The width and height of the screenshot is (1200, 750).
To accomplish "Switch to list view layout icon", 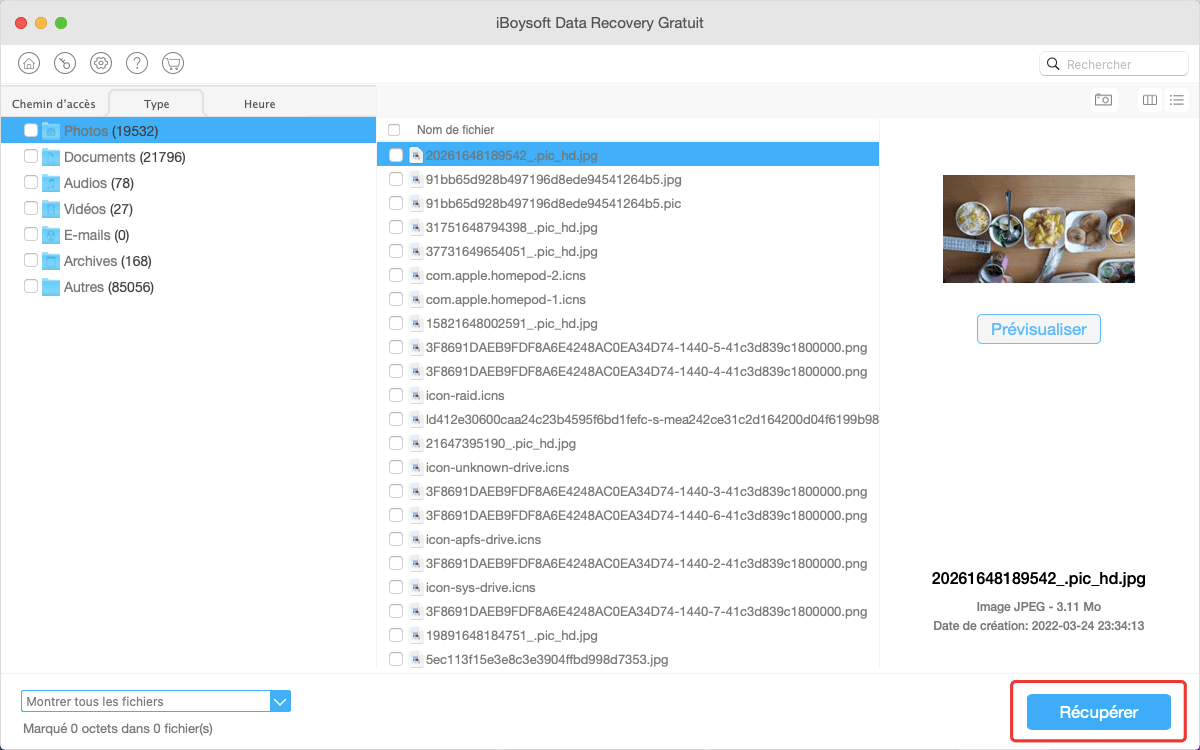I will [1177, 100].
